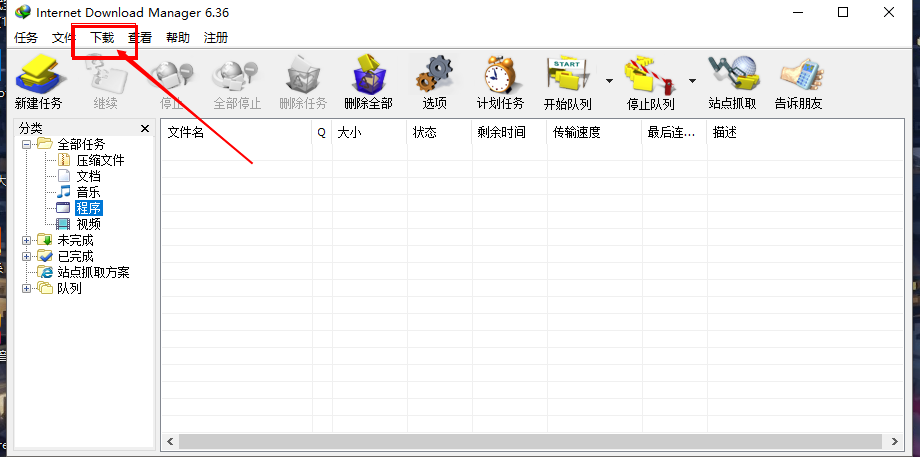Expand the 未完成 tree node
The width and height of the screenshot is (920, 457).
[x=26, y=241]
